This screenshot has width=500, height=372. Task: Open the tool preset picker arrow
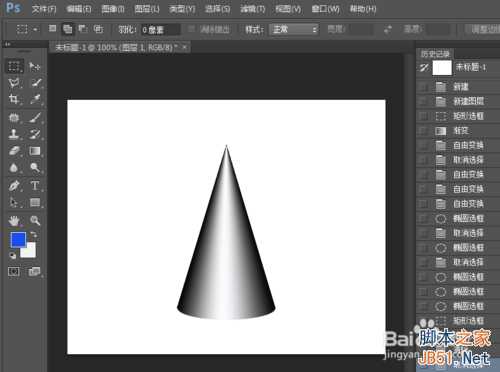click(35, 29)
